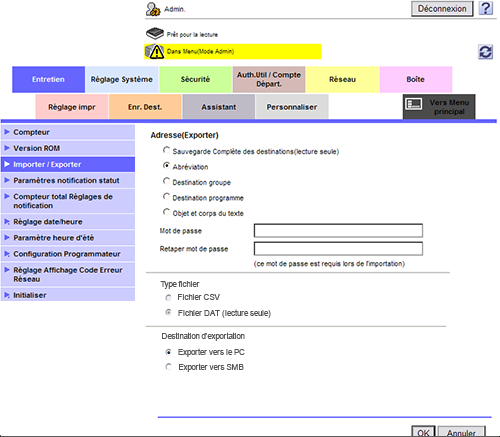This screenshot has height=437, width=500.
Task: Switch to the Enr. Dest. tab
Action: point(145,107)
